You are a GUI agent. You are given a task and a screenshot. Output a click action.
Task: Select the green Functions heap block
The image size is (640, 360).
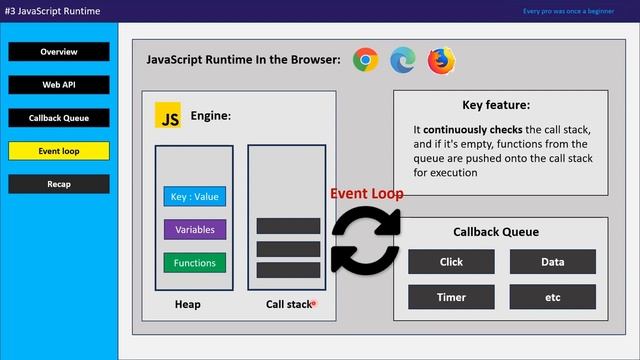coord(195,263)
